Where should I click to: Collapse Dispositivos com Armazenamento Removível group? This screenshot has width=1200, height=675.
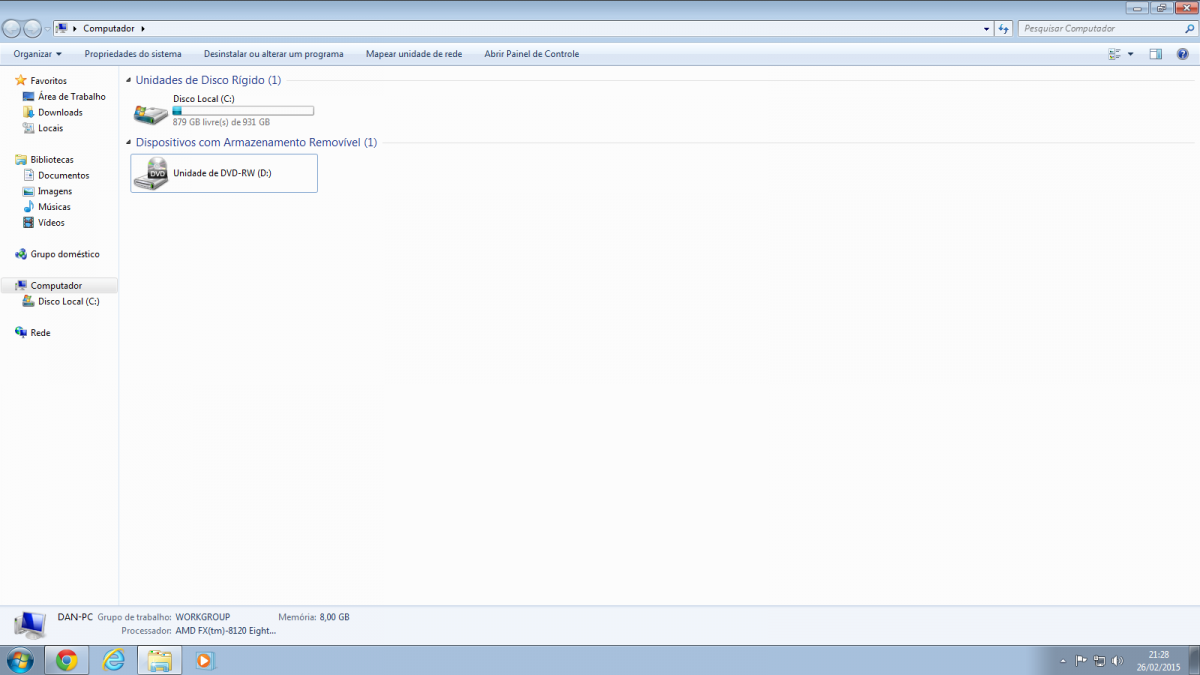128,143
